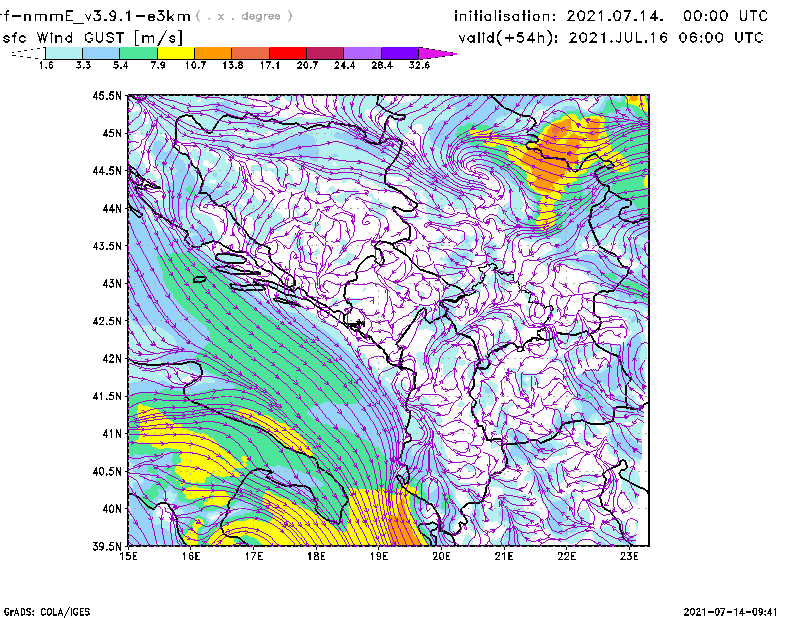Click the 21E longitude label

504,556
